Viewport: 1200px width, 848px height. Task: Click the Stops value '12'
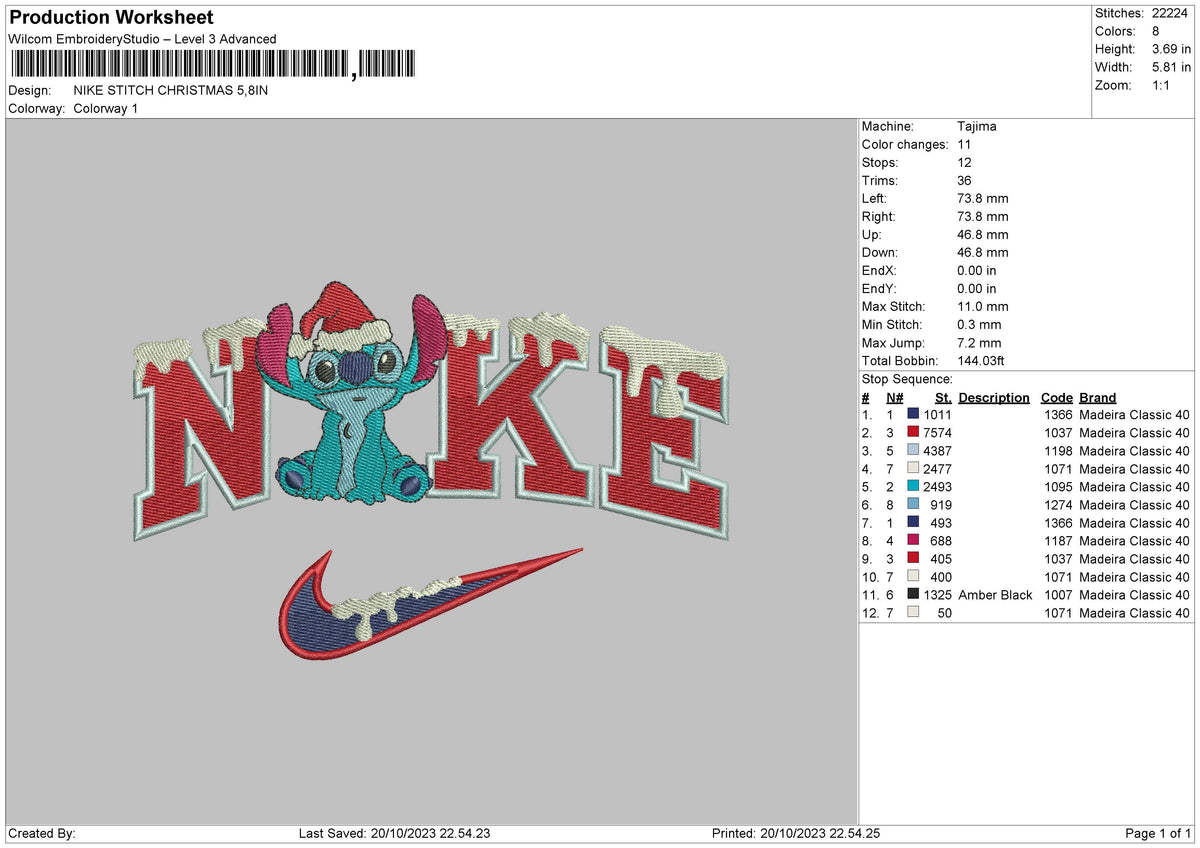click(x=964, y=162)
